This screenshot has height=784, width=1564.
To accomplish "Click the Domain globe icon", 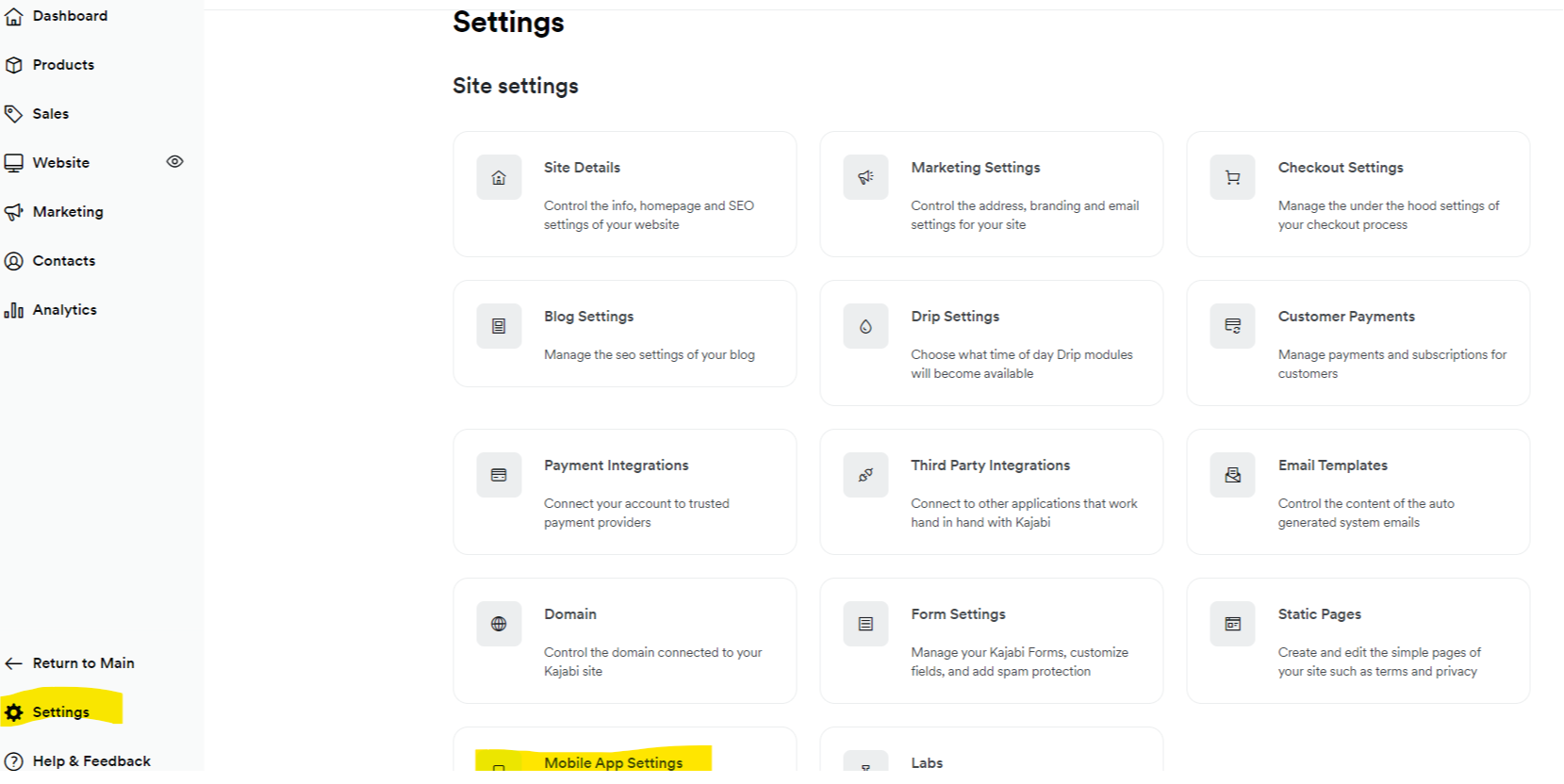I will point(499,624).
